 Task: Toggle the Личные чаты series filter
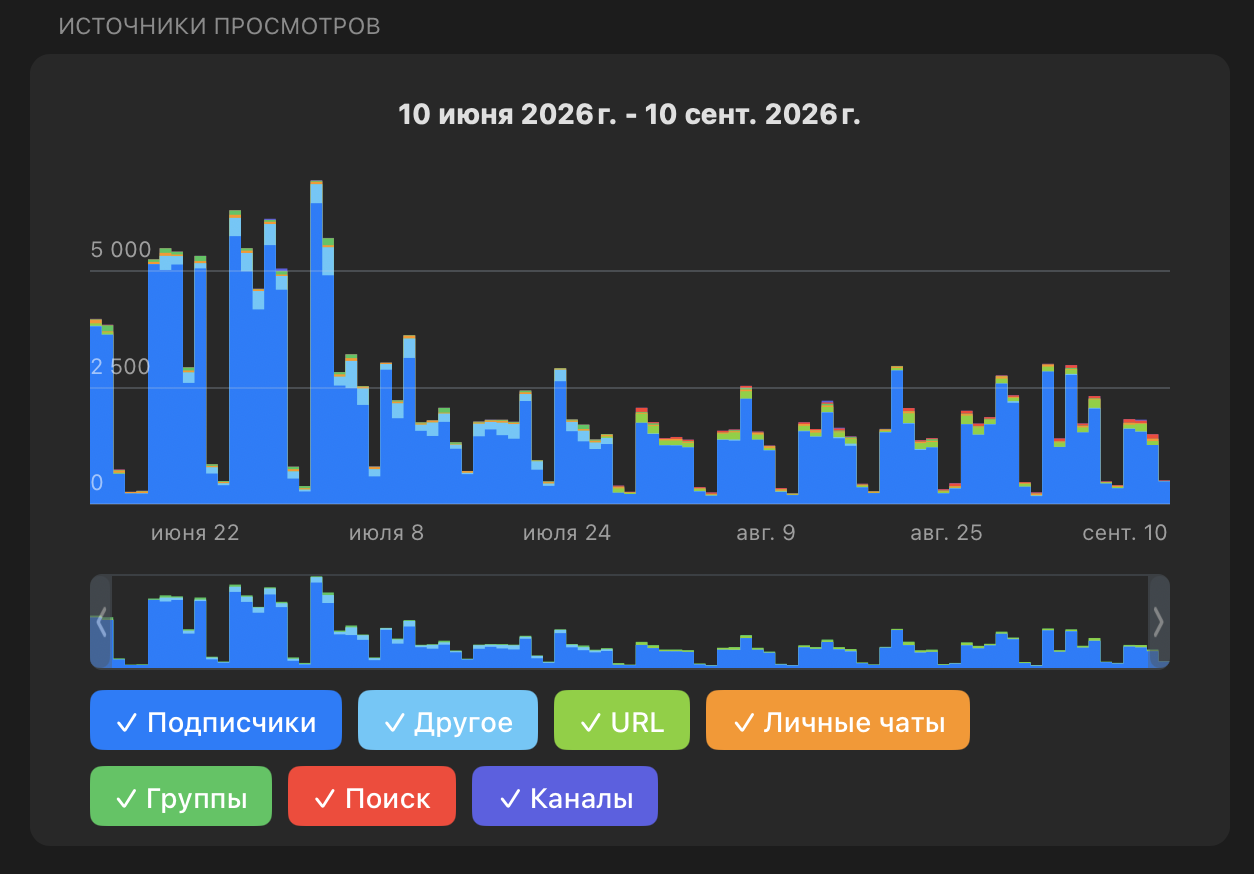pyautogui.click(x=838, y=720)
